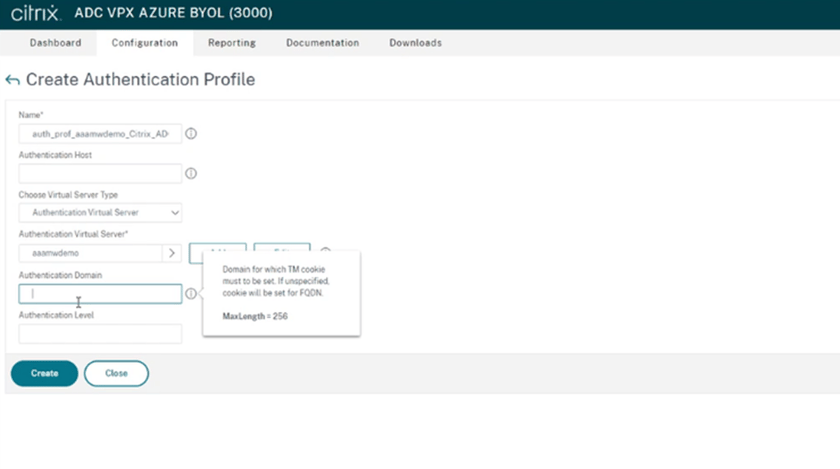The image size is (840, 469).
Task: Click the Authentication Domain input field
Action: coord(100,294)
